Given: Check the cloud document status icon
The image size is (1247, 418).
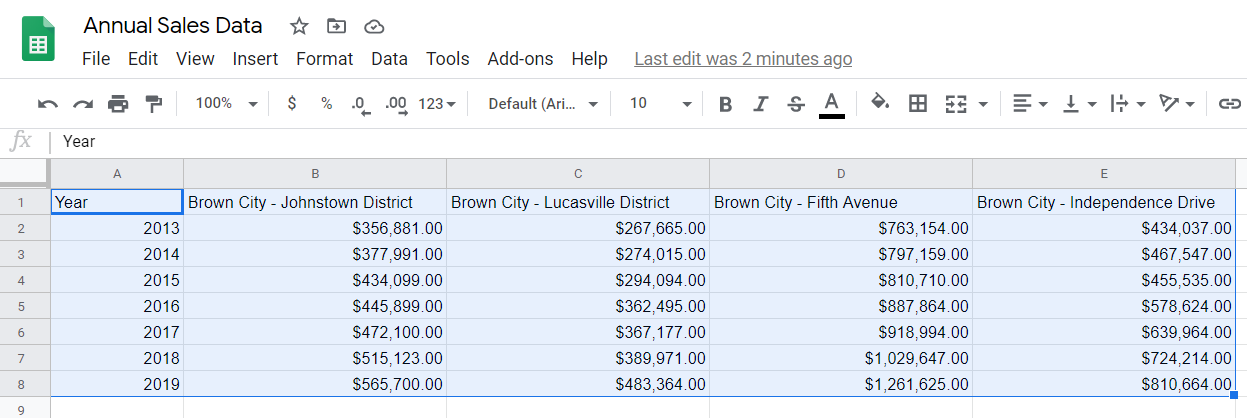Looking at the screenshot, I should (374, 27).
